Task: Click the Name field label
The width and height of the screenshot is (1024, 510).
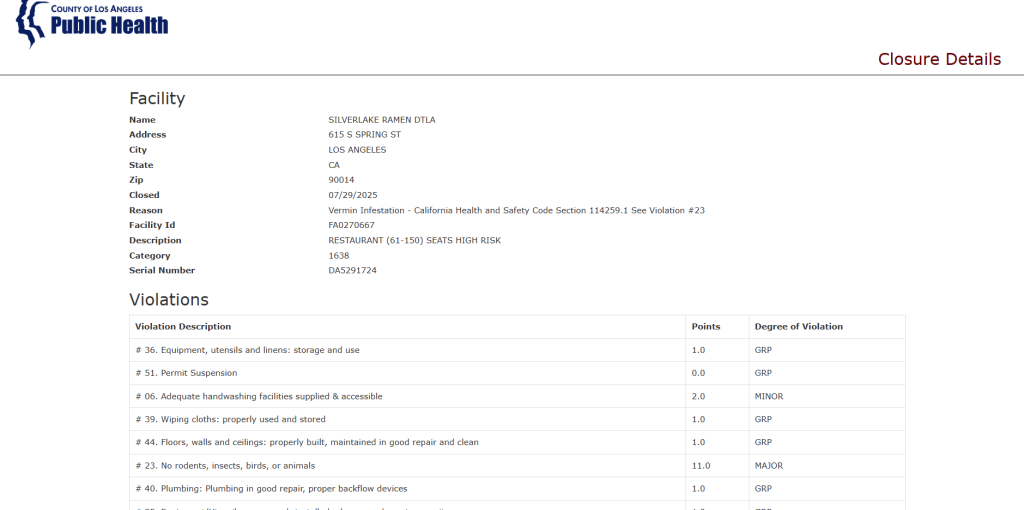Action: (x=142, y=120)
